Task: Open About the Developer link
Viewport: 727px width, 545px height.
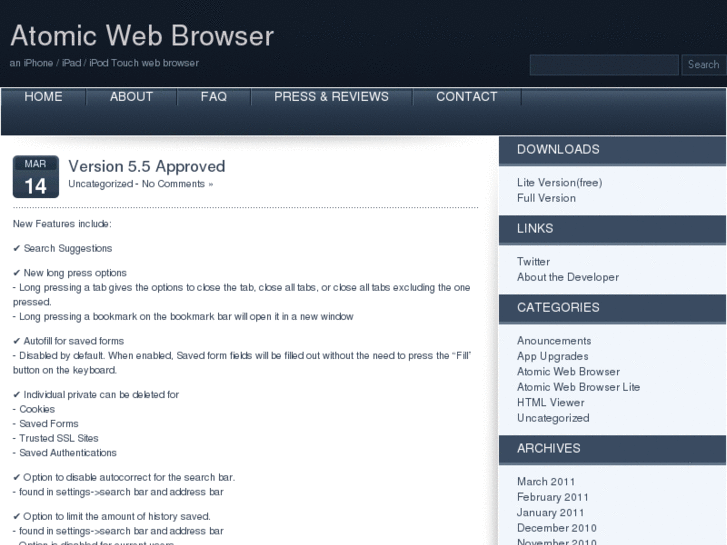Action: coord(568,277)
